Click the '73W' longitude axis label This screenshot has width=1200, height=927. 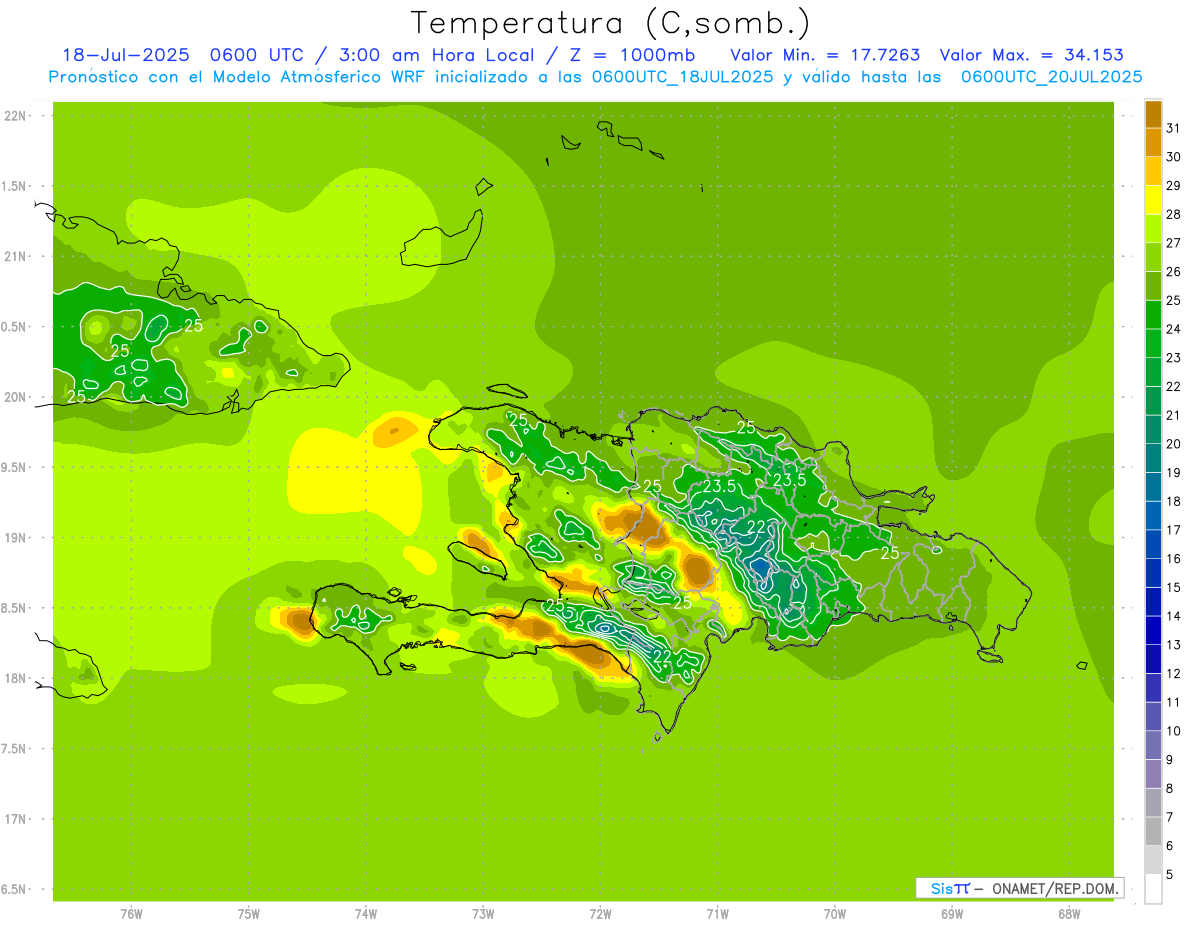[483, 913]
